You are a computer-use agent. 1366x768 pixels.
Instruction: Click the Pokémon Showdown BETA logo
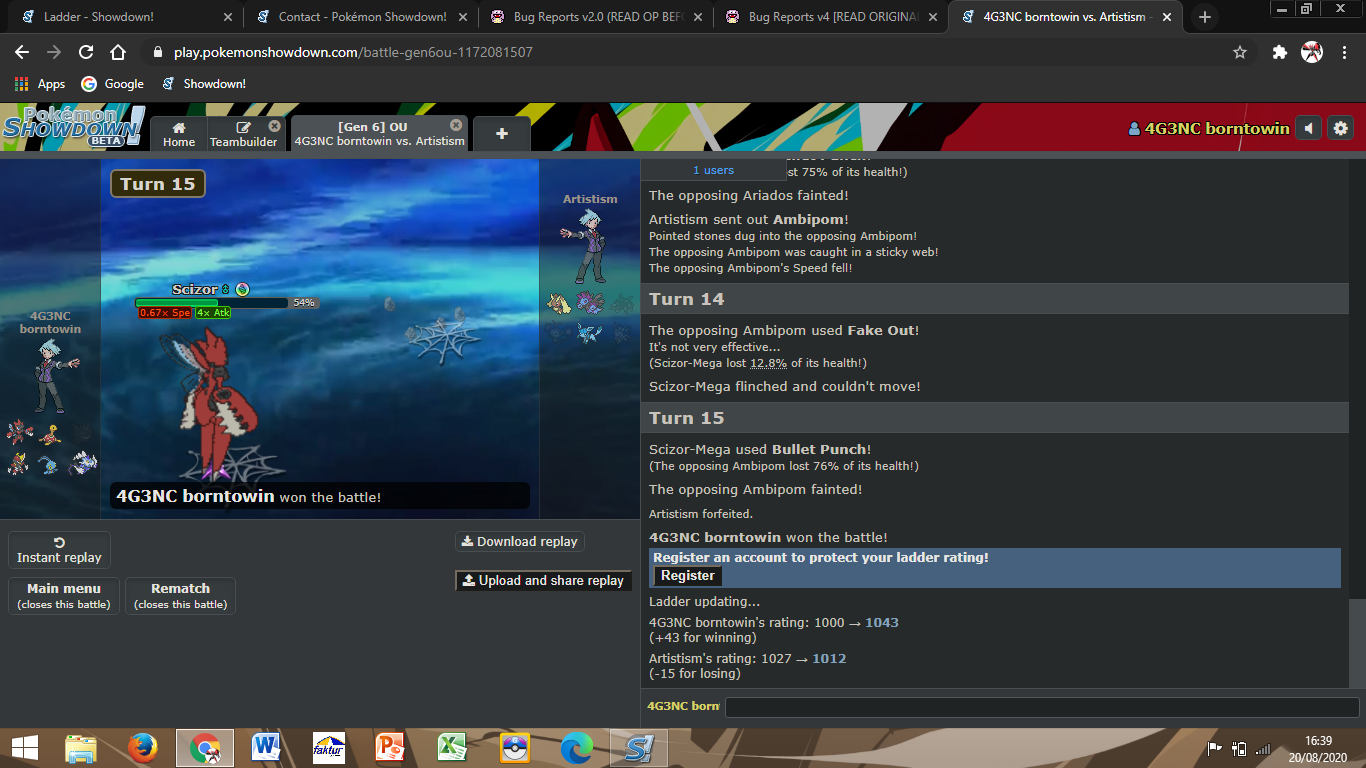coord(73,127)
